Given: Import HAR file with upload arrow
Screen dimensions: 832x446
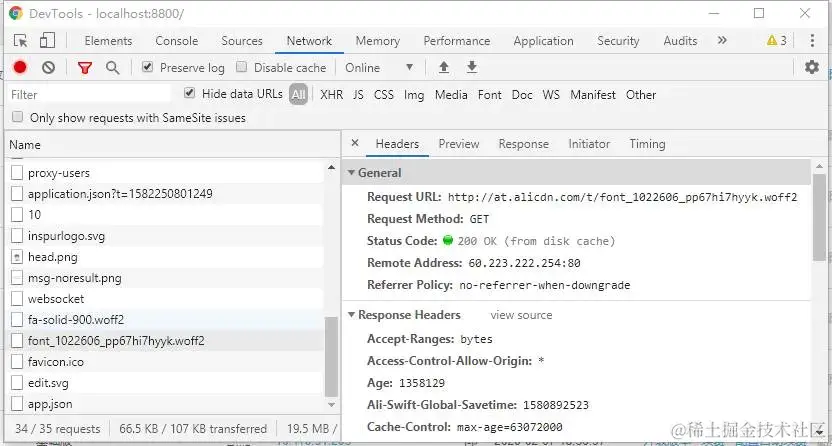Looking at the screenshot, I should (x=444, y=67).
